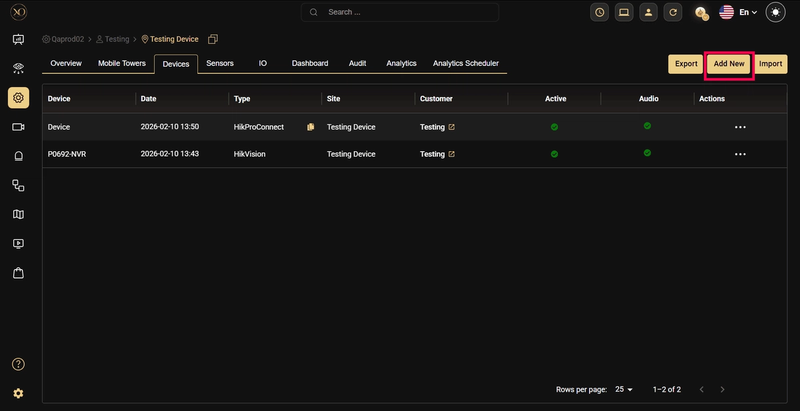The width and height of the screenshot is (800, 411).
Task: Select the P0692-NVR device name
Action: [67, 154]
